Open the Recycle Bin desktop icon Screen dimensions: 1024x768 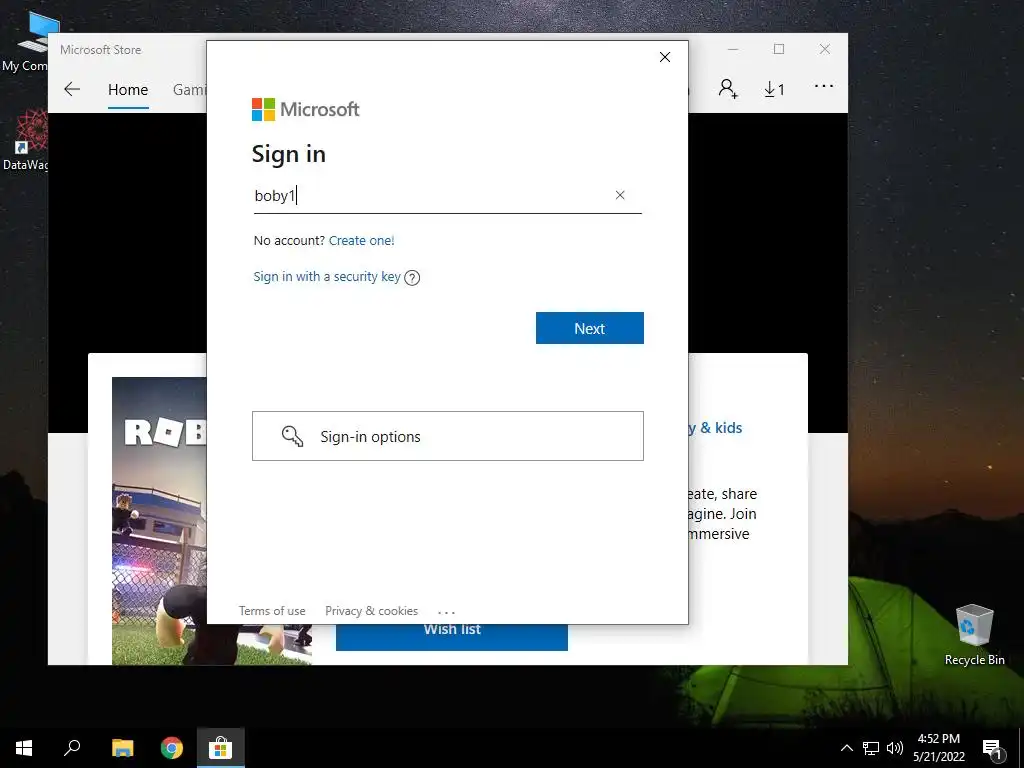pos(974,634)
